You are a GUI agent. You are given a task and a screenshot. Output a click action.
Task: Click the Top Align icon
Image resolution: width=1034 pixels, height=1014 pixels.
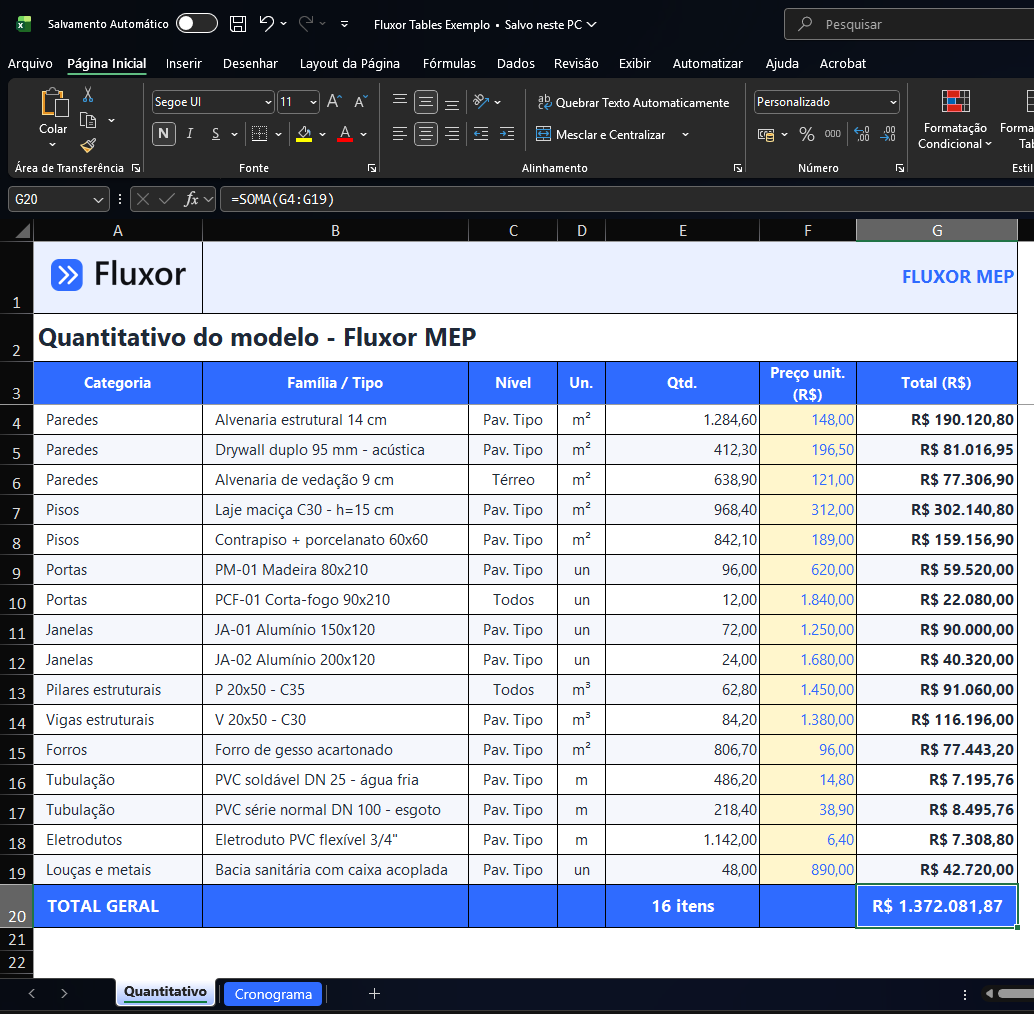(x=400, y=102)
